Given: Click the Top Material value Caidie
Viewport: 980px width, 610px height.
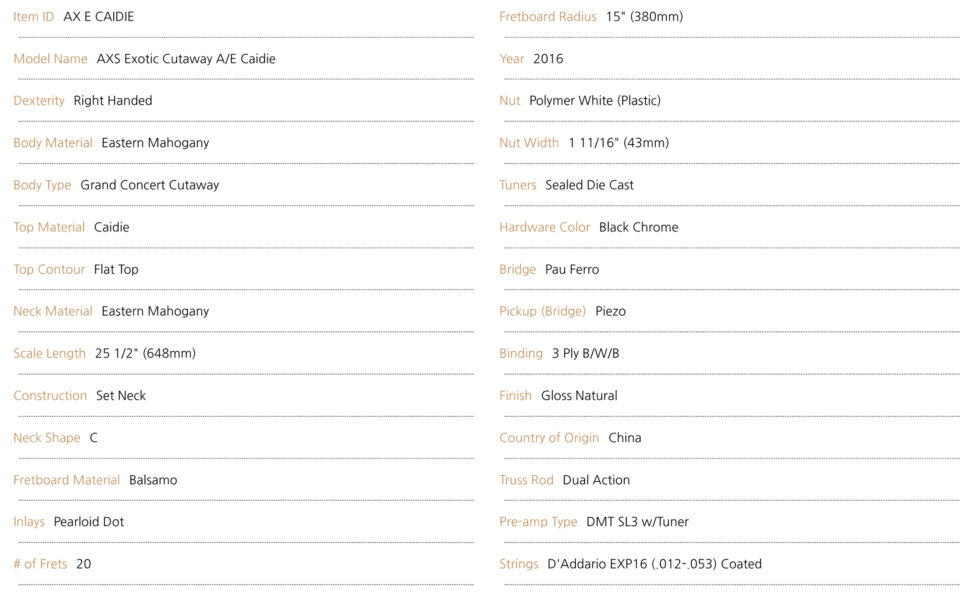Looking at the screenshot, I should pos(111,227).
